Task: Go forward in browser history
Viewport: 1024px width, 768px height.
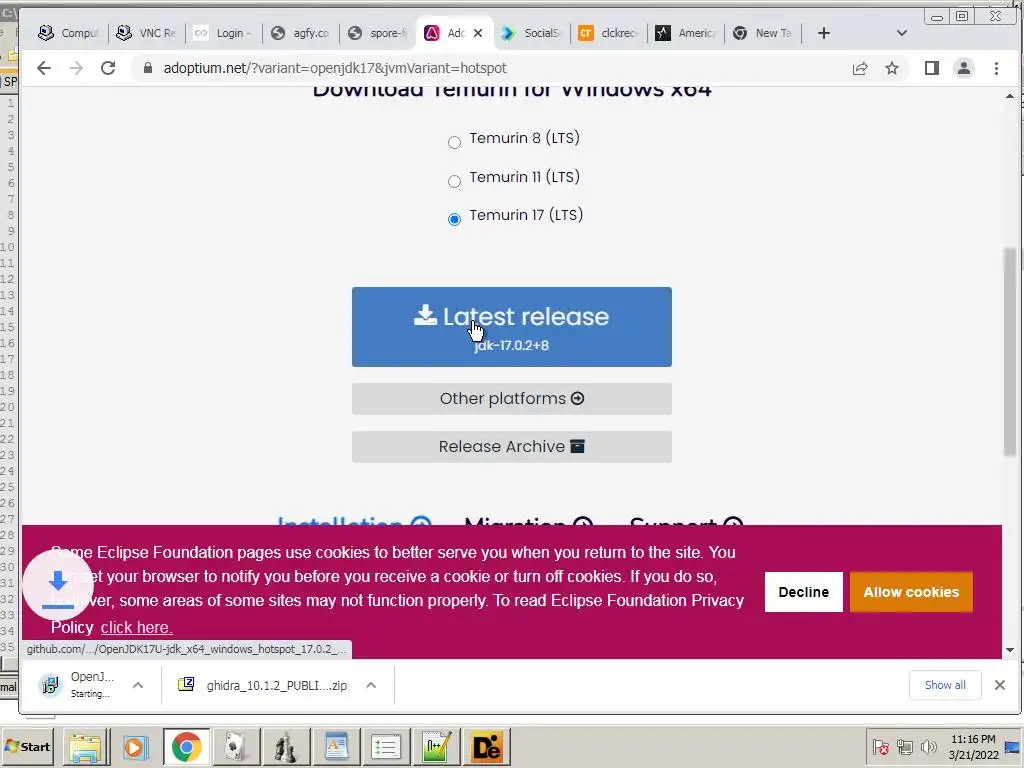Action: (76, 68)
